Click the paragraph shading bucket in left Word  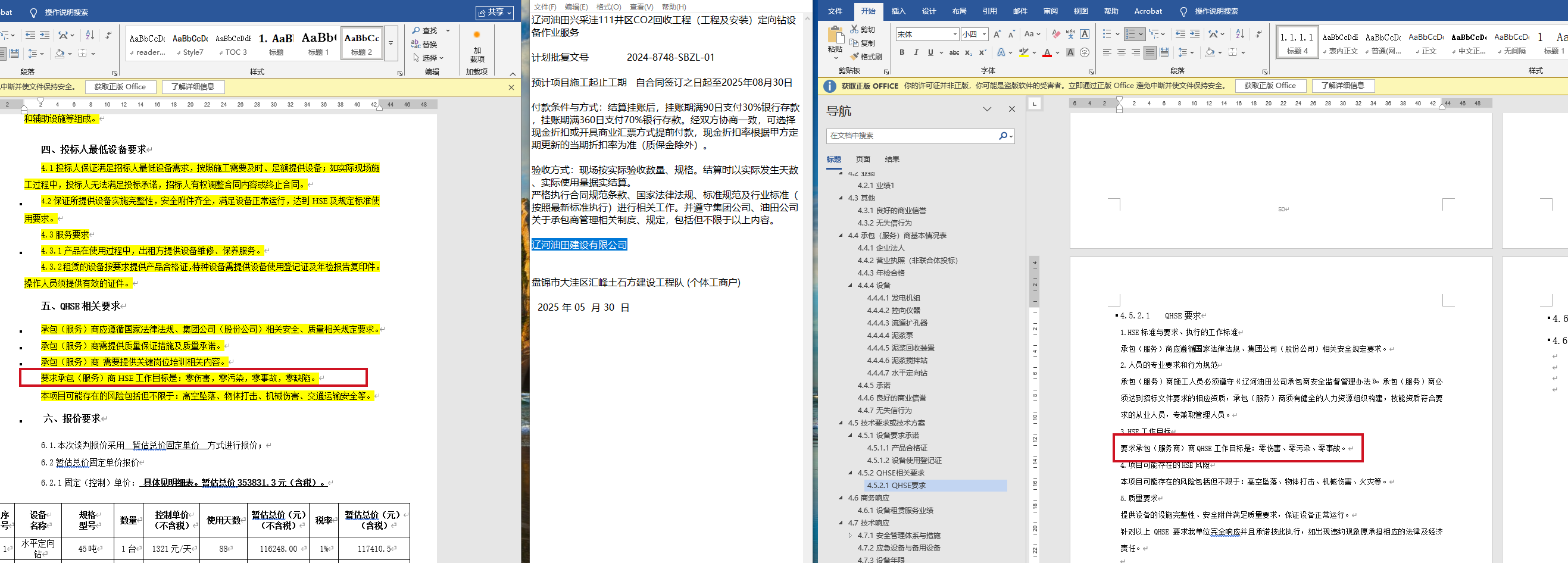pyautogui.click(x=60, y=54)
